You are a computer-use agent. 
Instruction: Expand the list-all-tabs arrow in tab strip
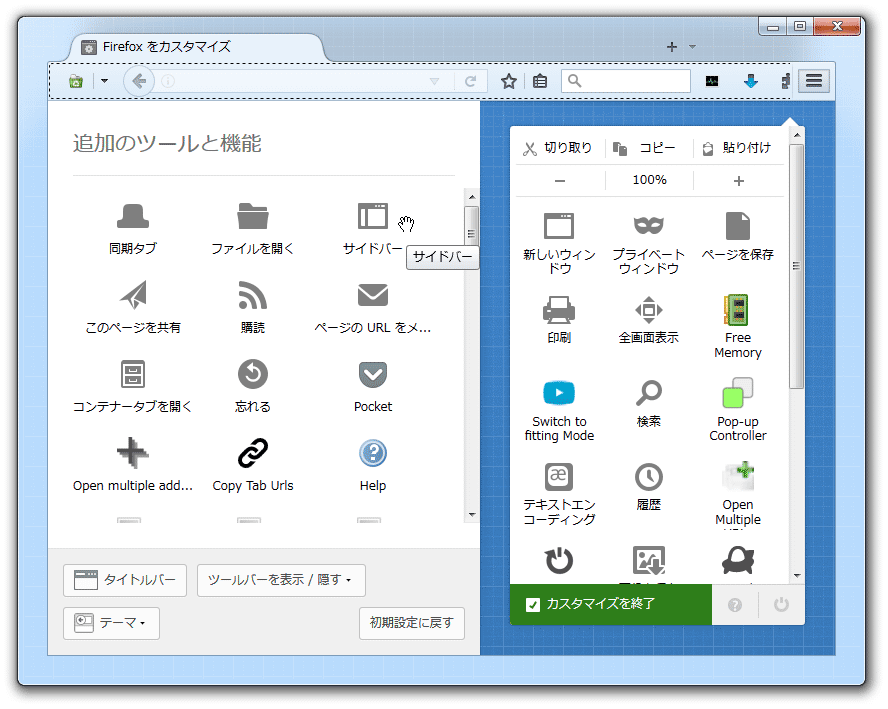(692, 47)
